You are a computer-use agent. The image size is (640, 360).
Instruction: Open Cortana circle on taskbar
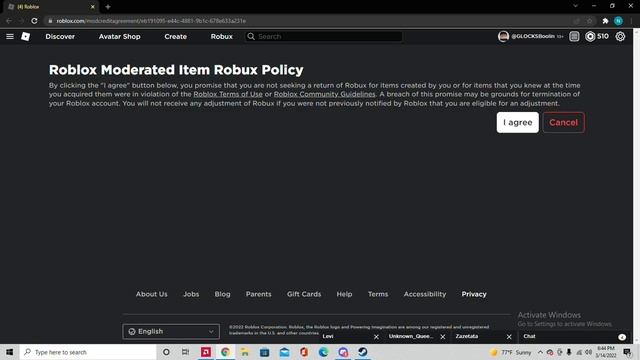click(x=166, y=352)
